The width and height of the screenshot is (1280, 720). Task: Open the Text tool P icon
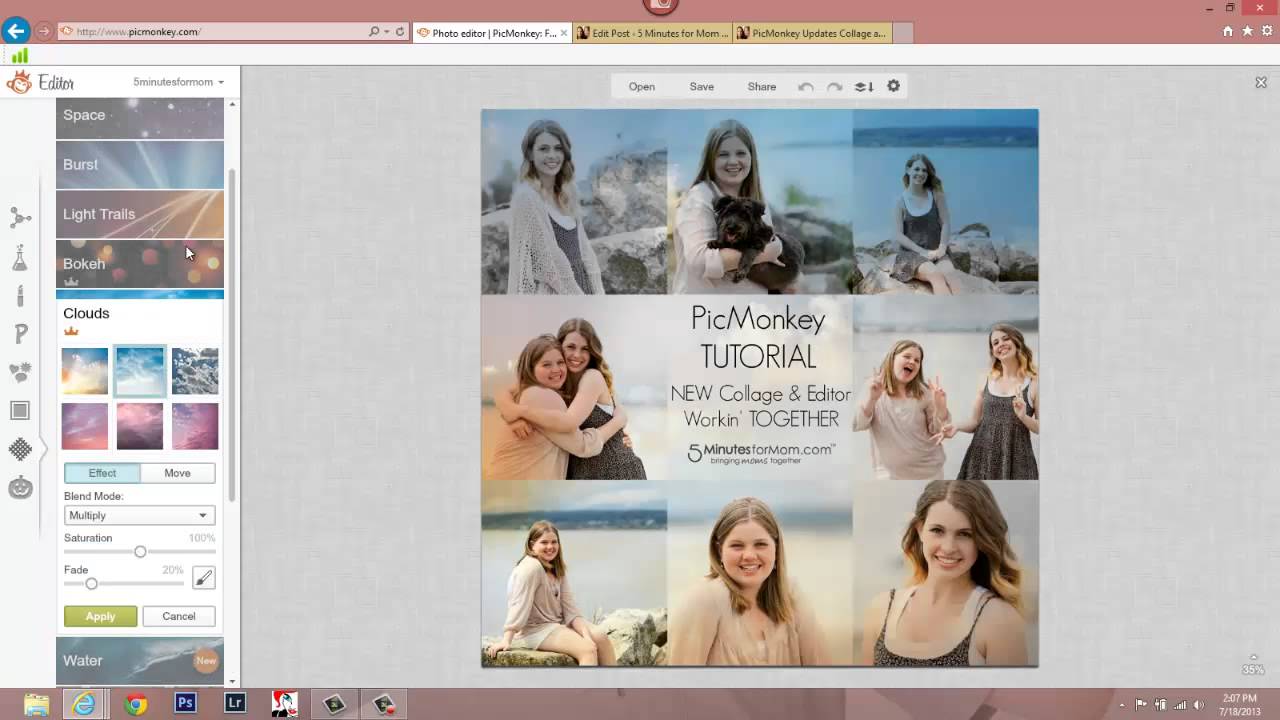tap(20, 335)
